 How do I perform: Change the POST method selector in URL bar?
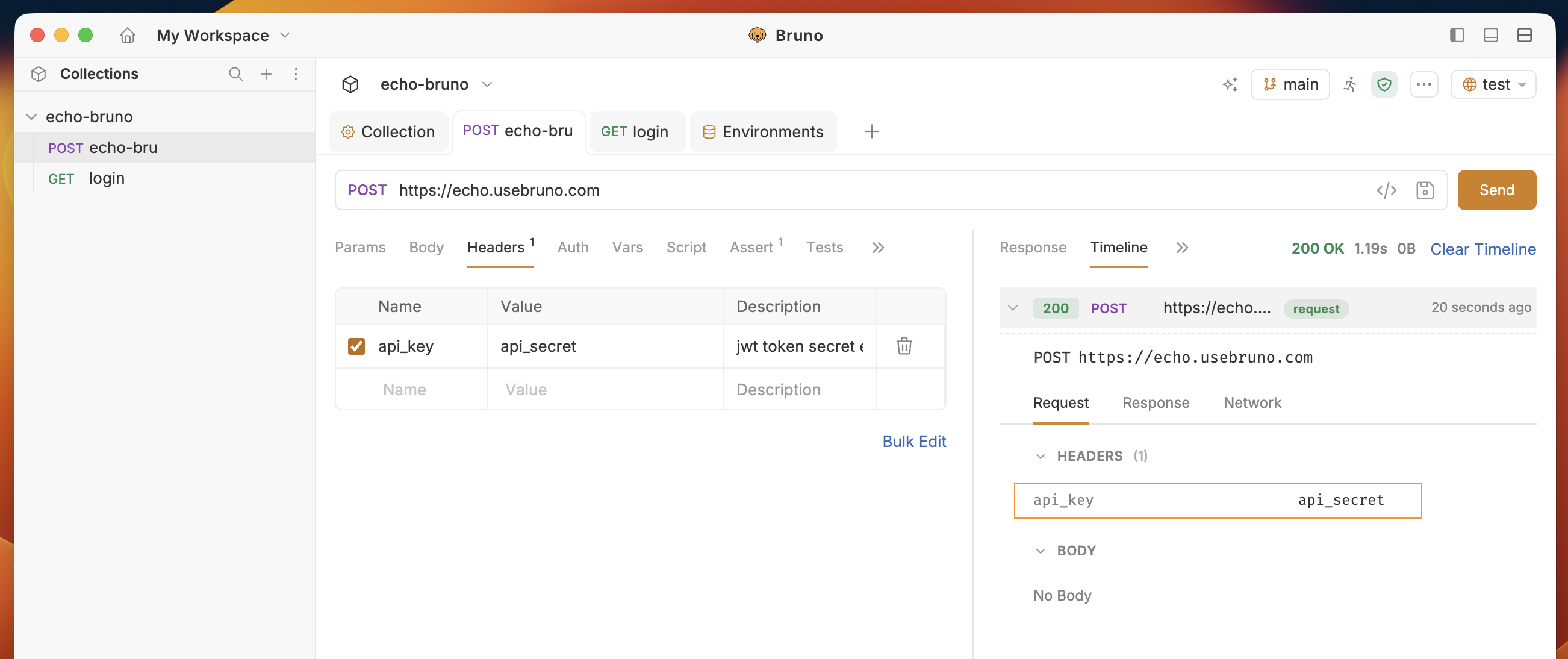[367, 190]
